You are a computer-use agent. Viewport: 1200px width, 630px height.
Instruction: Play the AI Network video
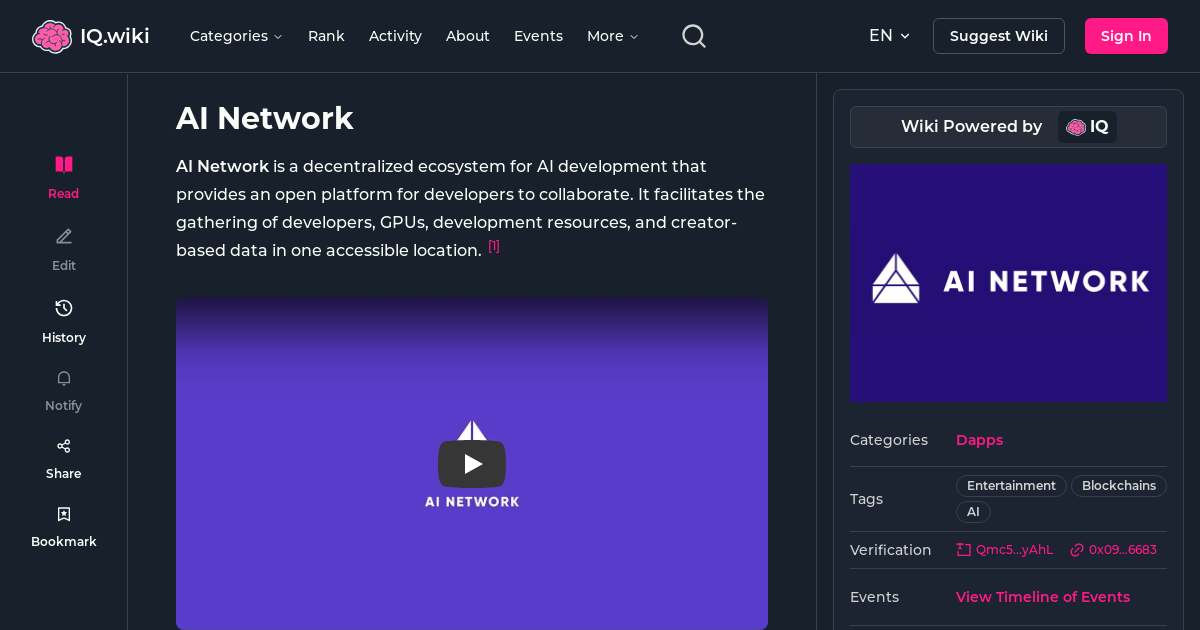[472, 463]
